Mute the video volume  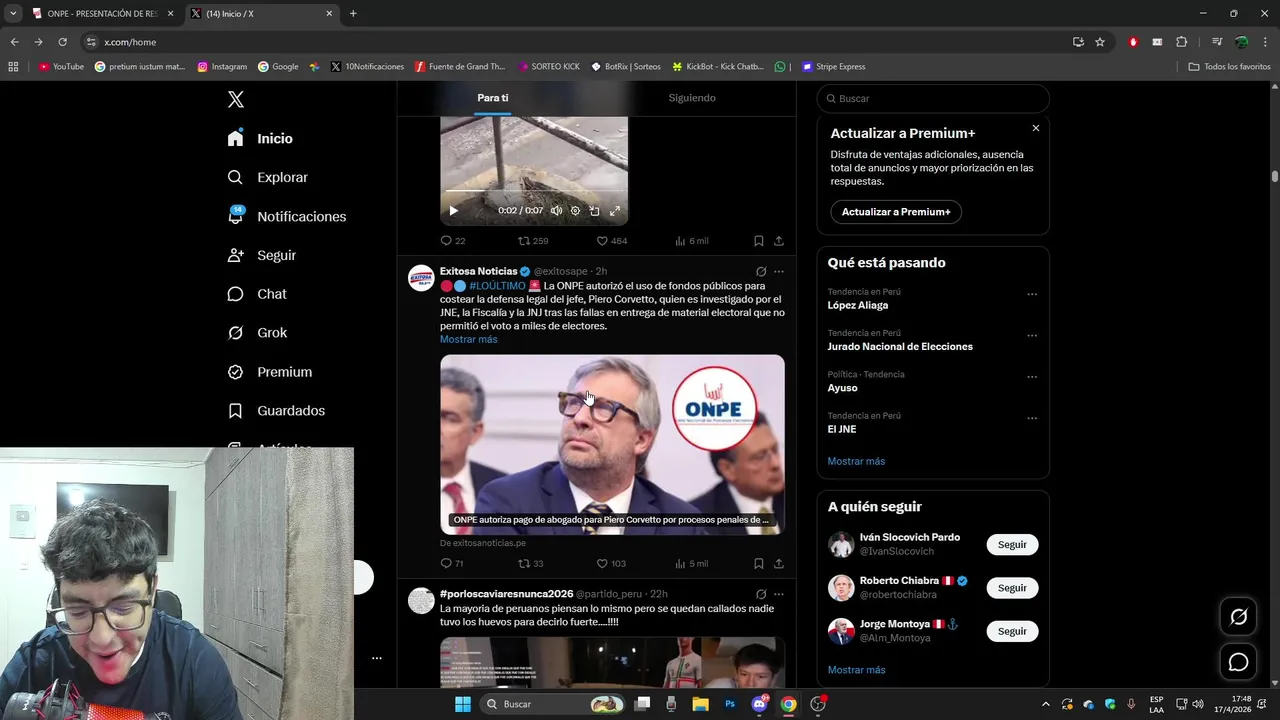click(556, 211)
